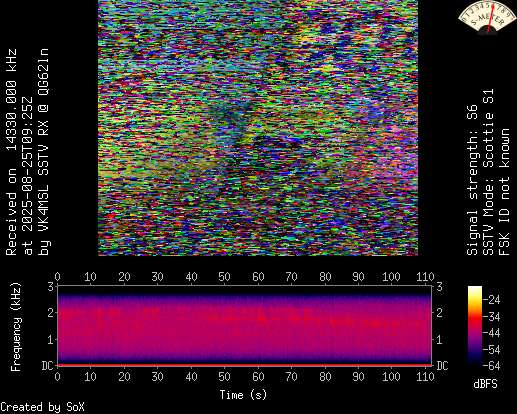This screenshot has height=414, width=517.
Task: Click the decoded SSTV image
Action: pos(258,128)
